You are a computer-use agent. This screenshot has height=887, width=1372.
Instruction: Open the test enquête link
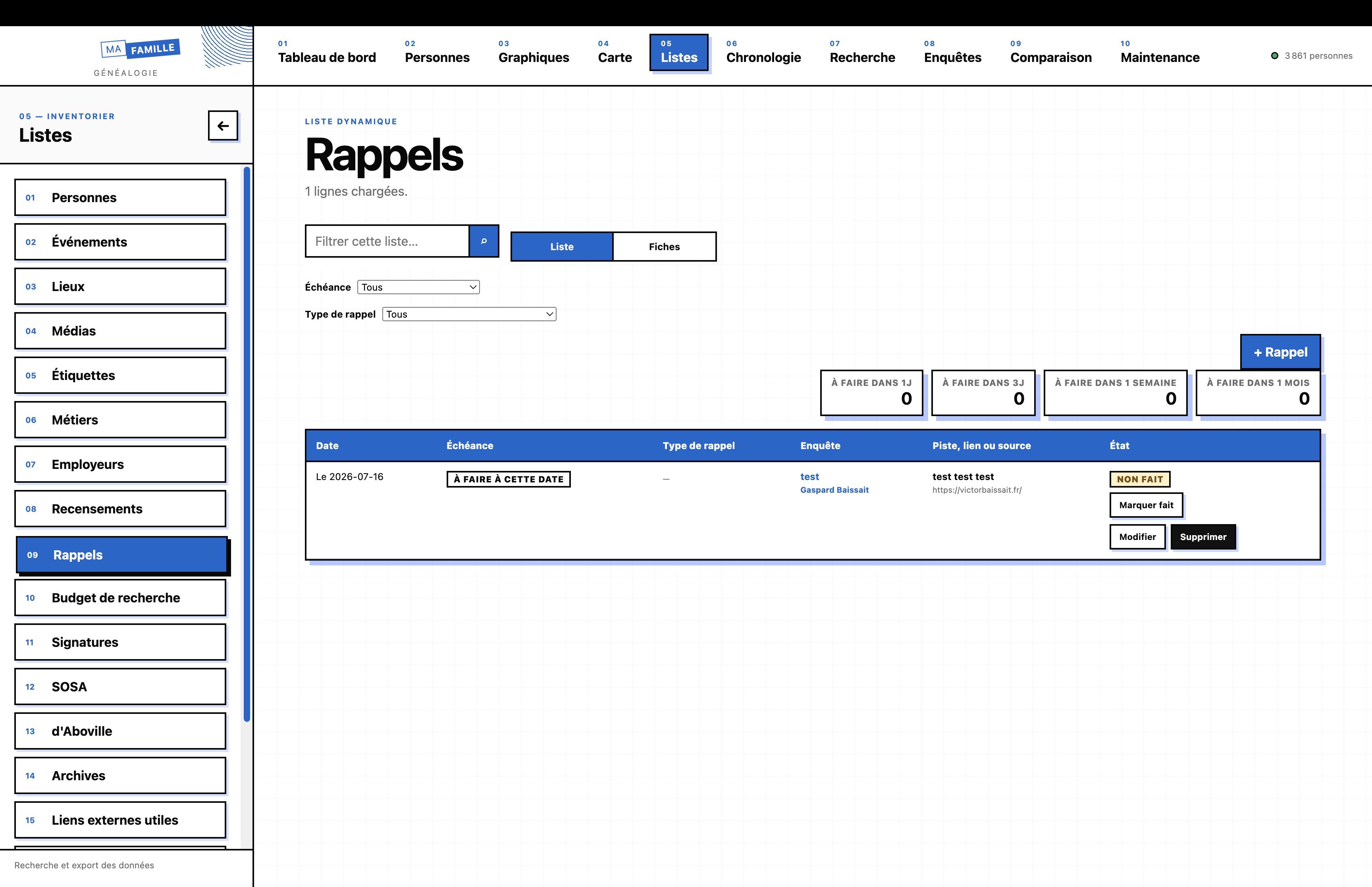pyautogui.click(x=809, y=476)
